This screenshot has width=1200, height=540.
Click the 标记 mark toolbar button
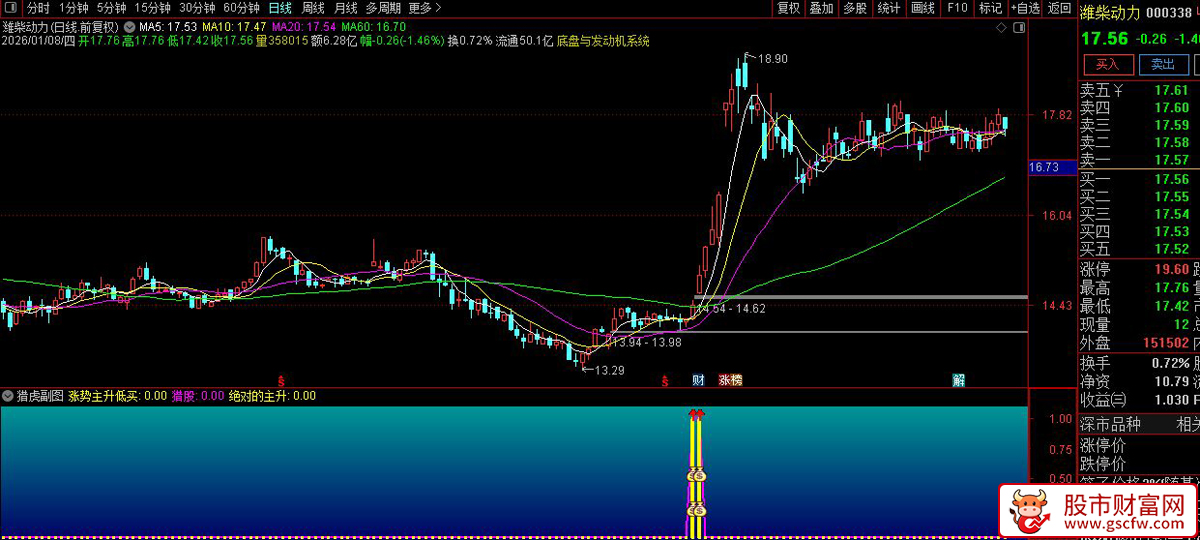tap(990, 8)
